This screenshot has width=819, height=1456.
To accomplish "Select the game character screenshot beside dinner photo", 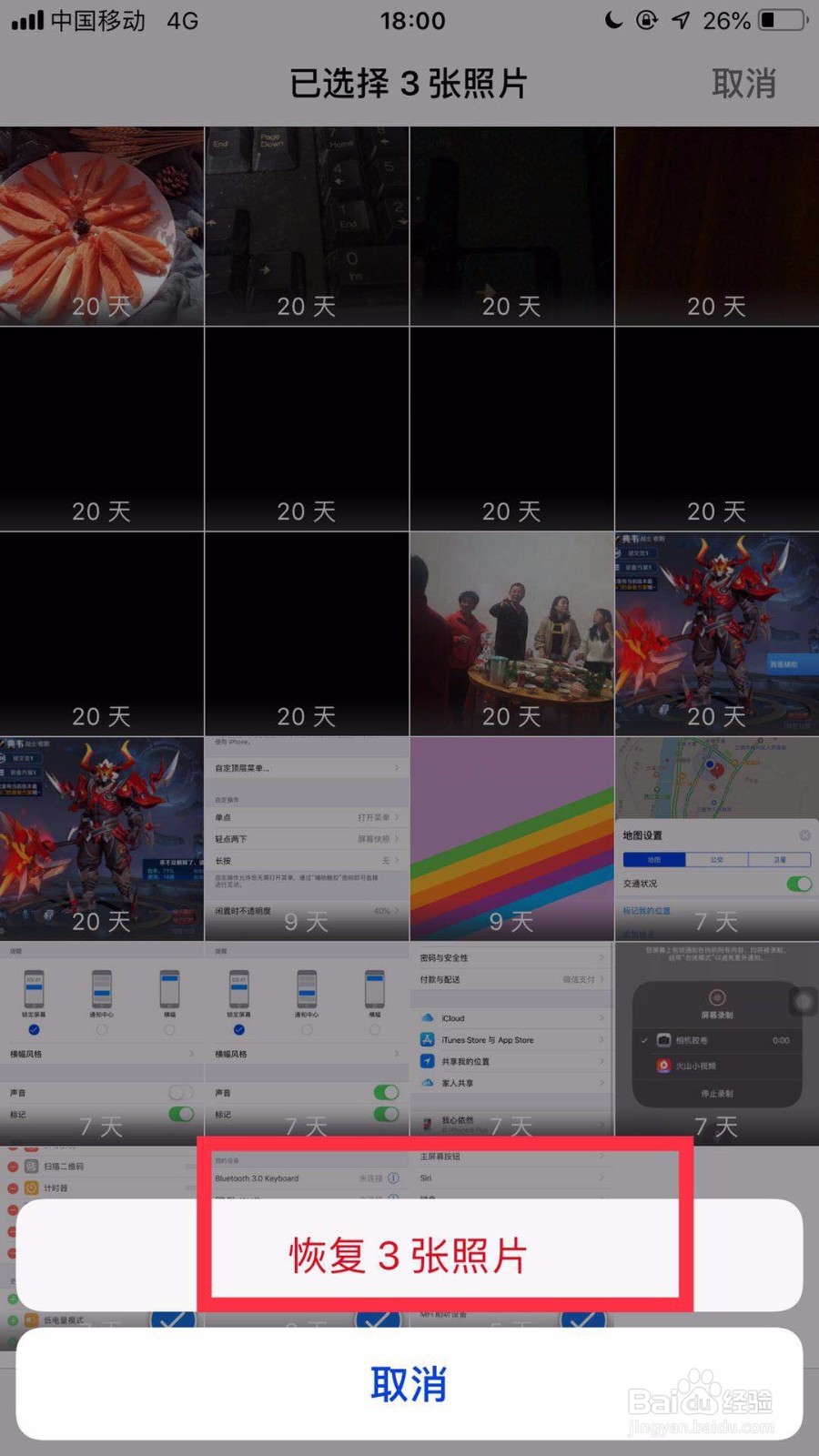I will 717,633.
